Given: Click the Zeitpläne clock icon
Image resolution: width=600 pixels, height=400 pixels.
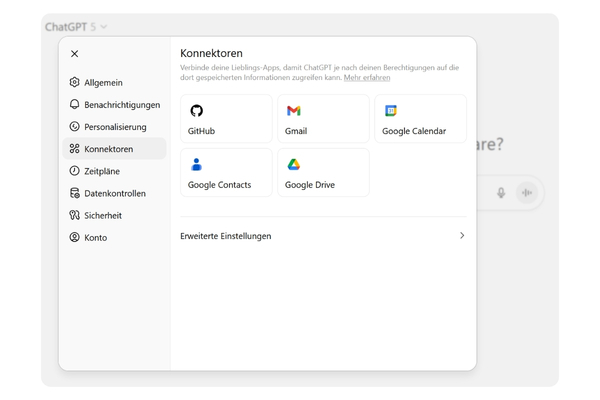Looking at the screenshot, I should (74, 171).
